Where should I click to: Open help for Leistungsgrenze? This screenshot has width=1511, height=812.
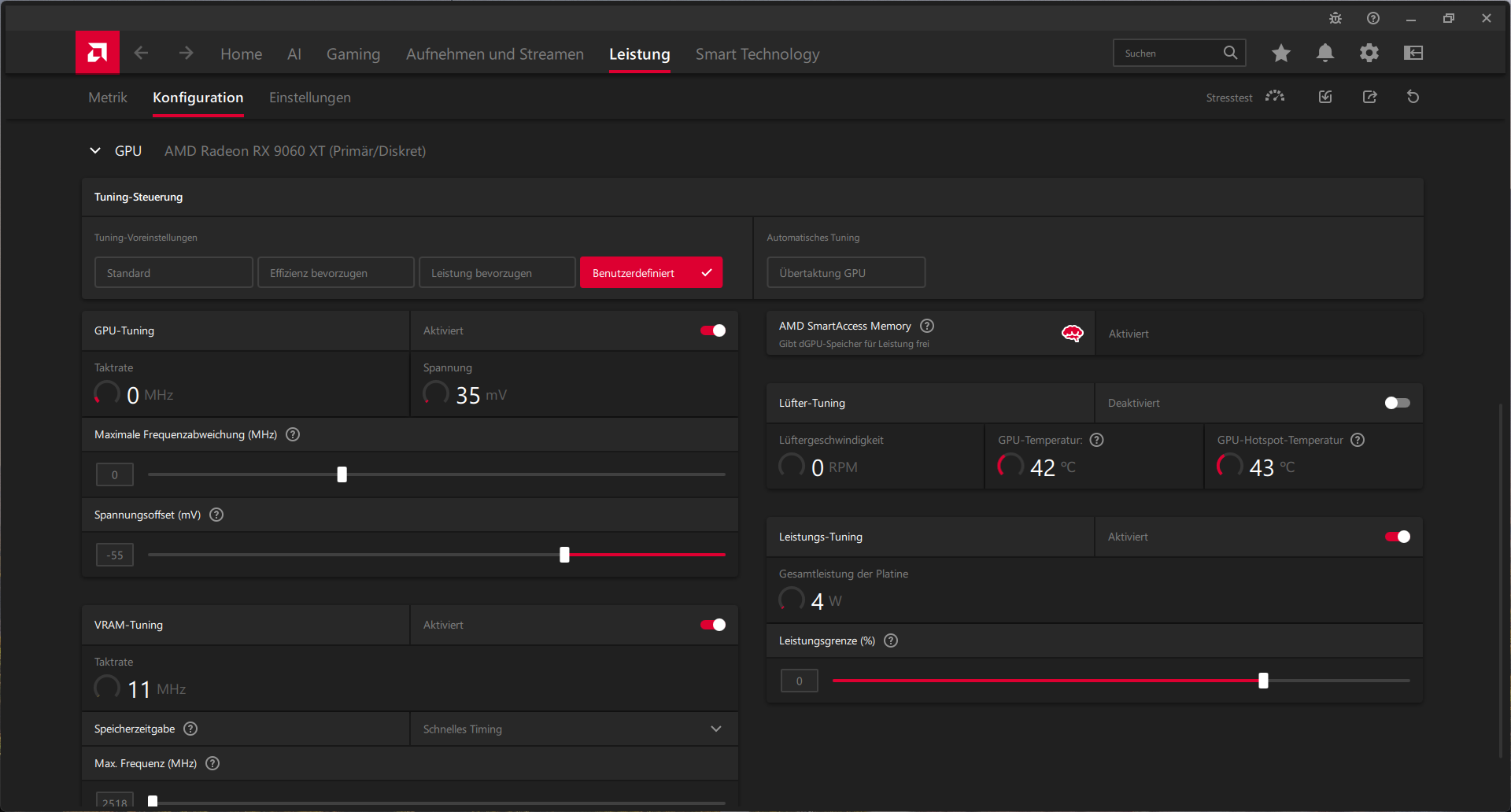891,640
